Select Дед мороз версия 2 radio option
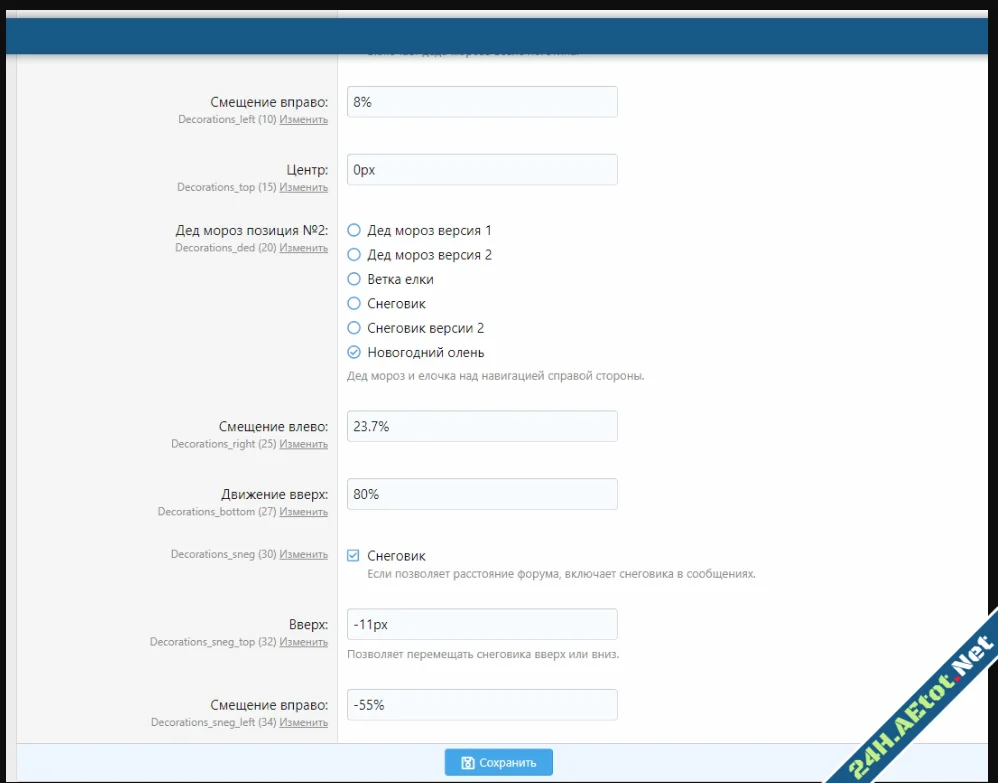The height and width of the screenshot is (783, 998). (354, 255)
